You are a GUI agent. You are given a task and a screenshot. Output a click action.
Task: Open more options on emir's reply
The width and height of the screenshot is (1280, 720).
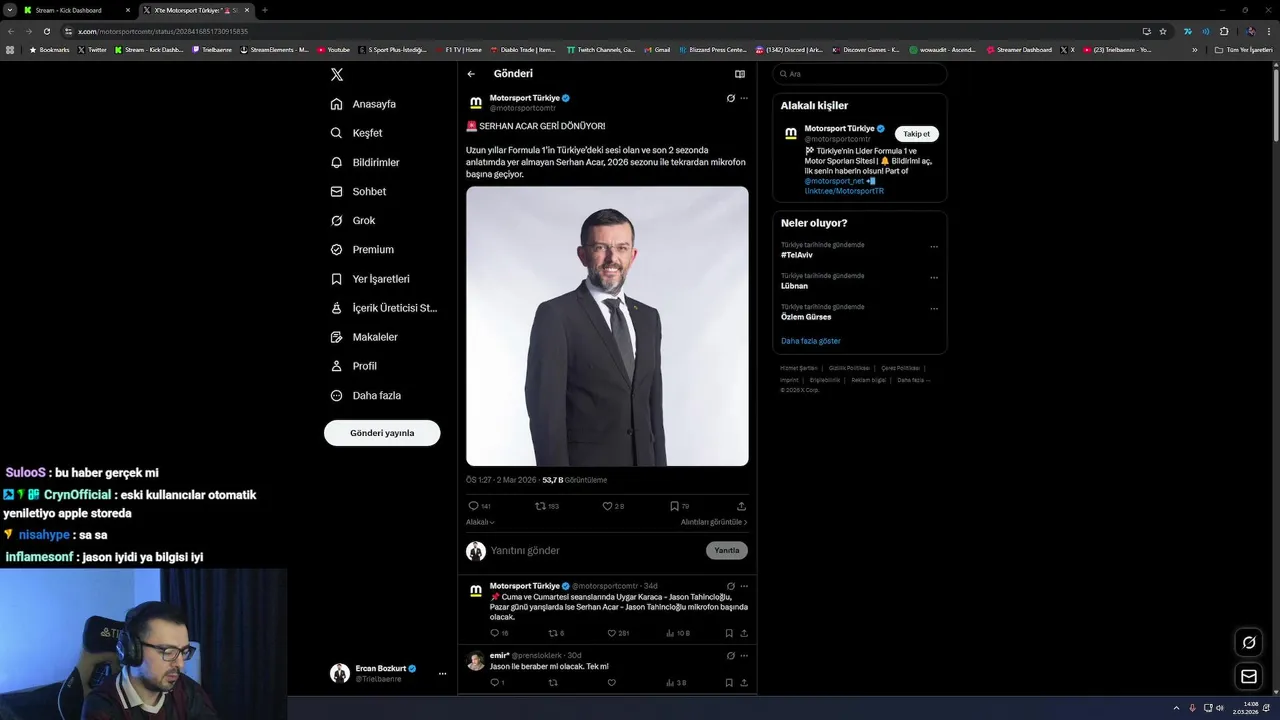pyautogui.click(x=744, y=656)
